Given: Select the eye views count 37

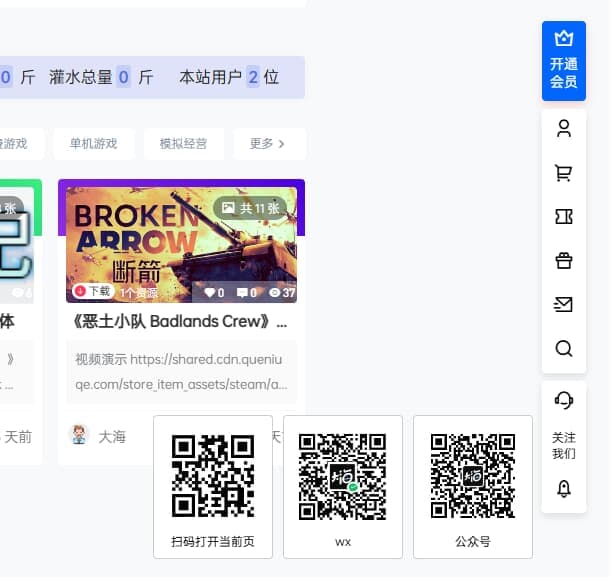Looking at the screenshot, I should [x=282, y=293].
